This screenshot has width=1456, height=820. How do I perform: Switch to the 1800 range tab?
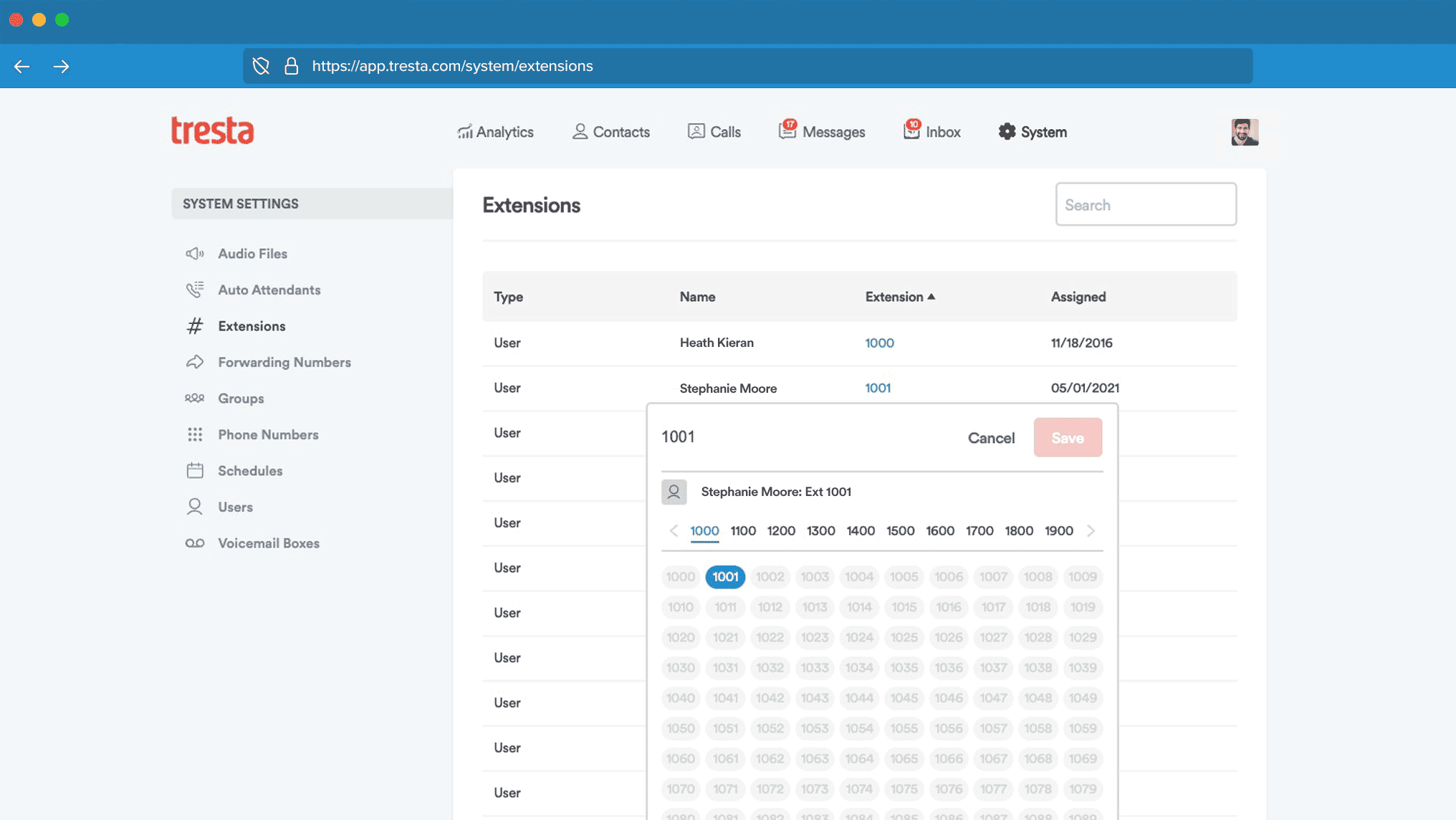tap(1019, 531)
